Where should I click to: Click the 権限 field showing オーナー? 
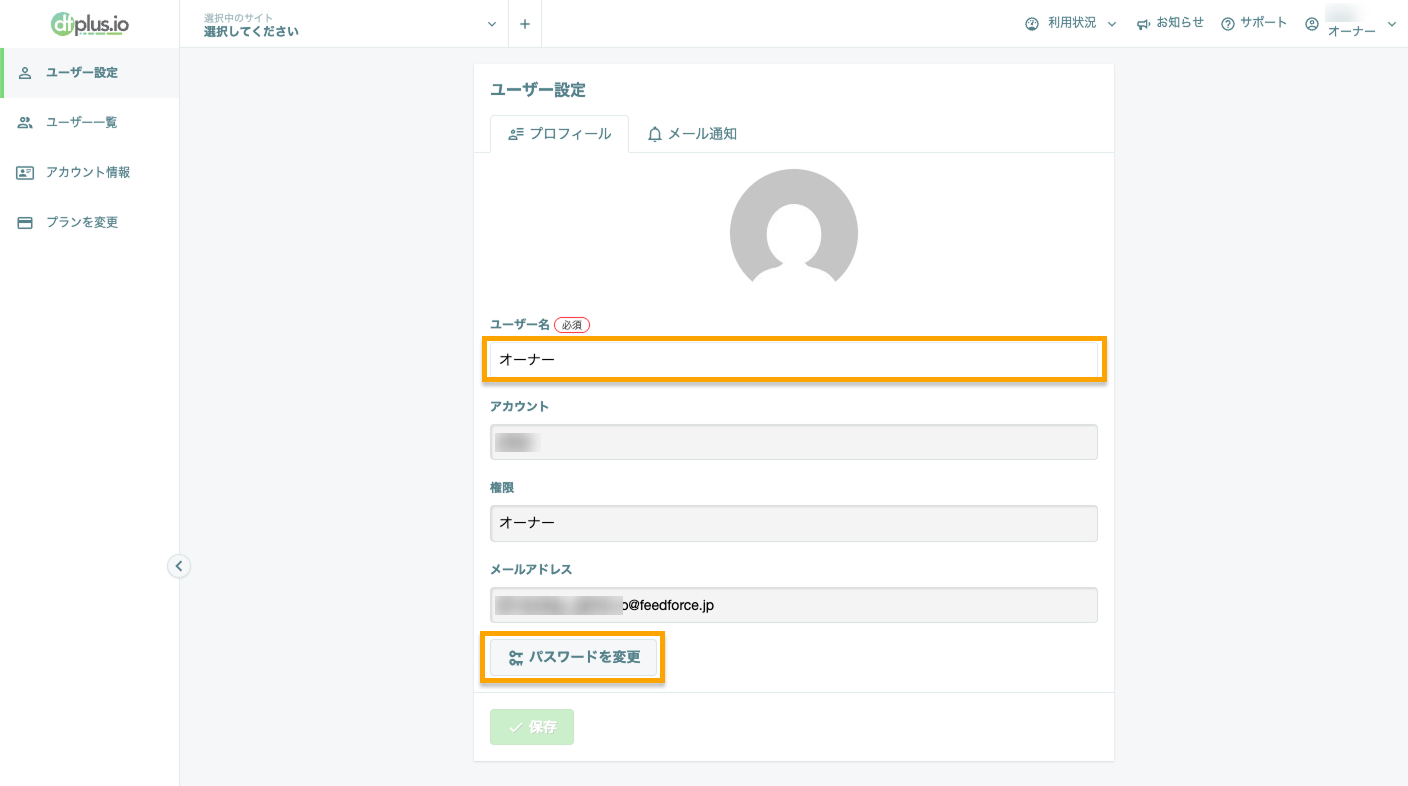pos(794,523)
